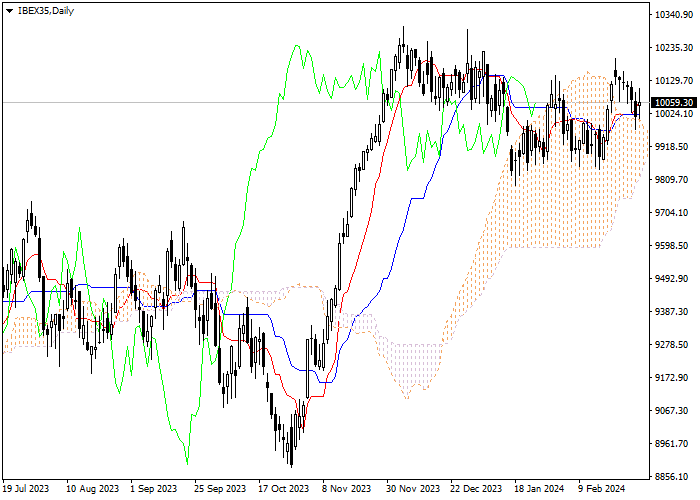Open the IBEX35 chart dropdown triangle
700x500 pixels.
point(9,11)
